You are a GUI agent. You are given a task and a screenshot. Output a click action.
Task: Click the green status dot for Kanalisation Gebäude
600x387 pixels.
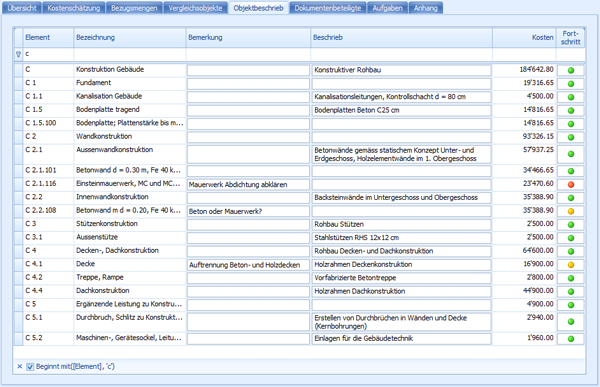coord(571,97)
